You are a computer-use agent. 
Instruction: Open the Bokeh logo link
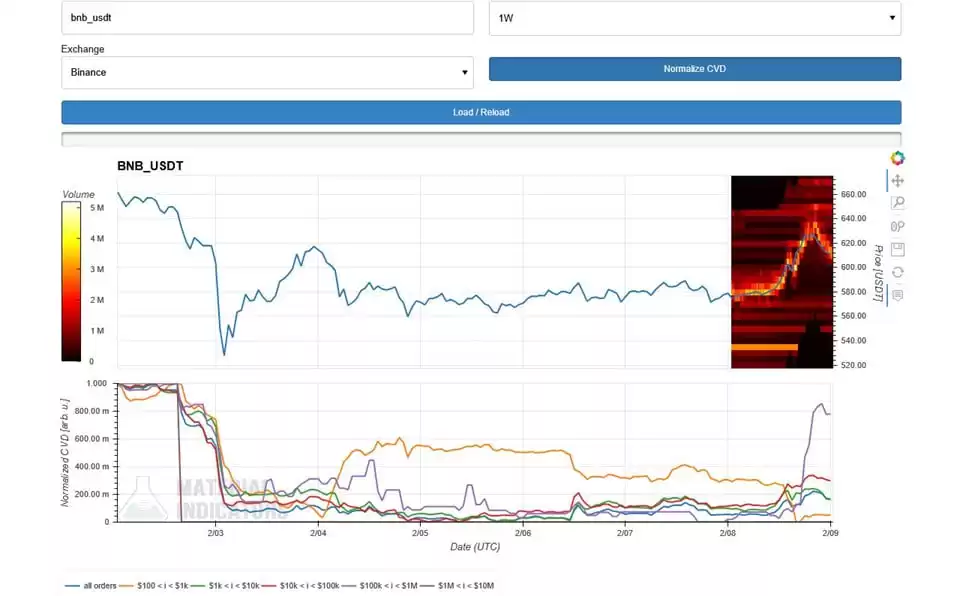[897, 158]
